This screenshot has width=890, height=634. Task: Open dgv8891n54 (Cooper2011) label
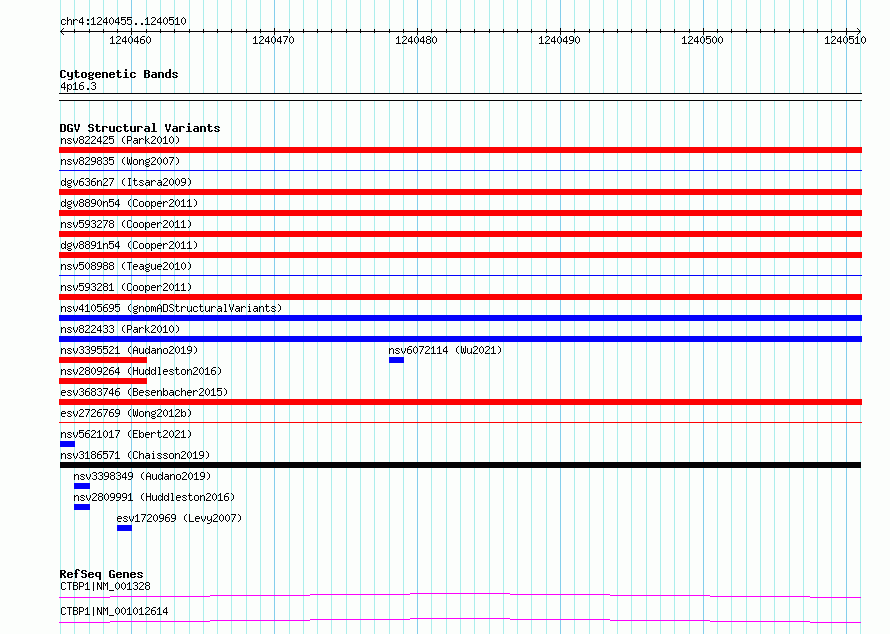pos(129,245)
